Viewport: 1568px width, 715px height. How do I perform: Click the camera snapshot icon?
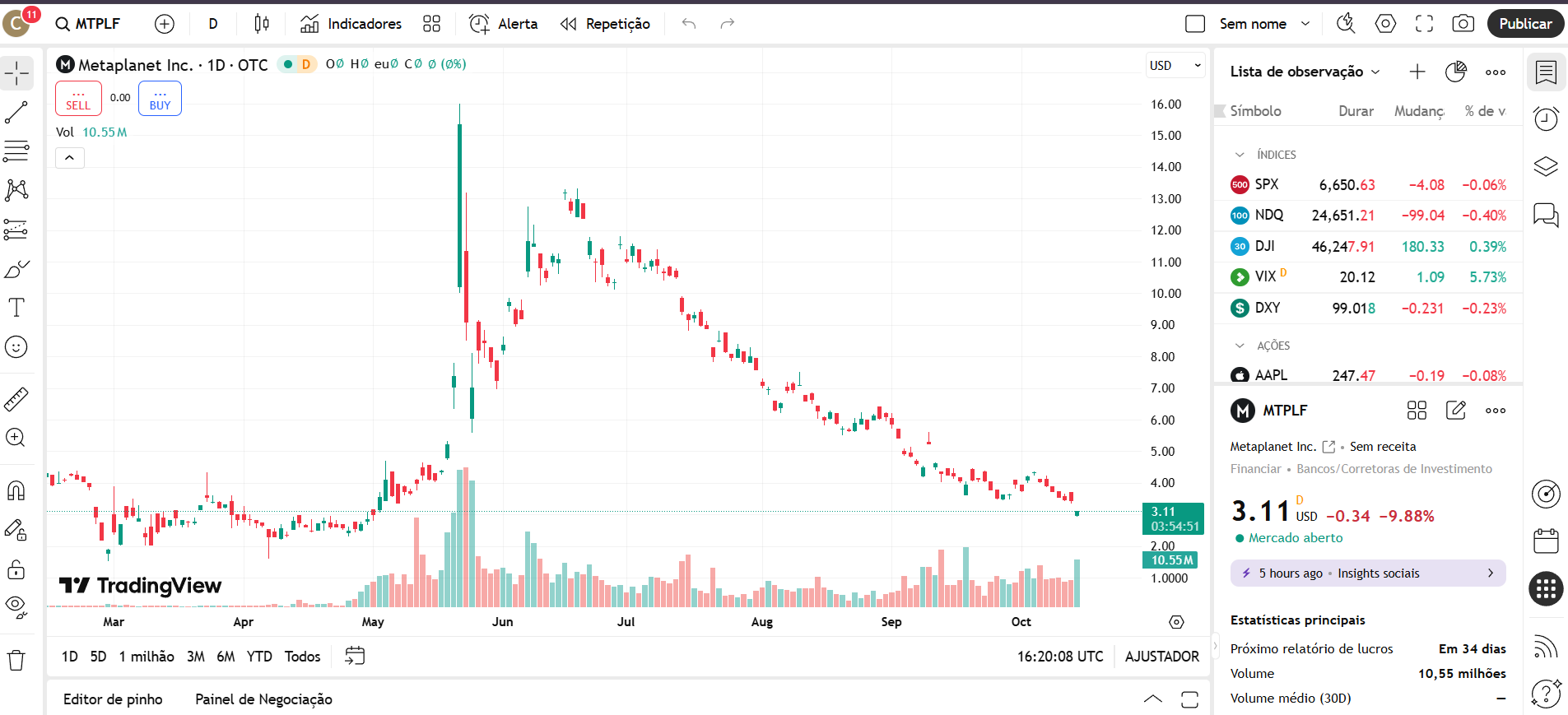(x=1463, y=24)
